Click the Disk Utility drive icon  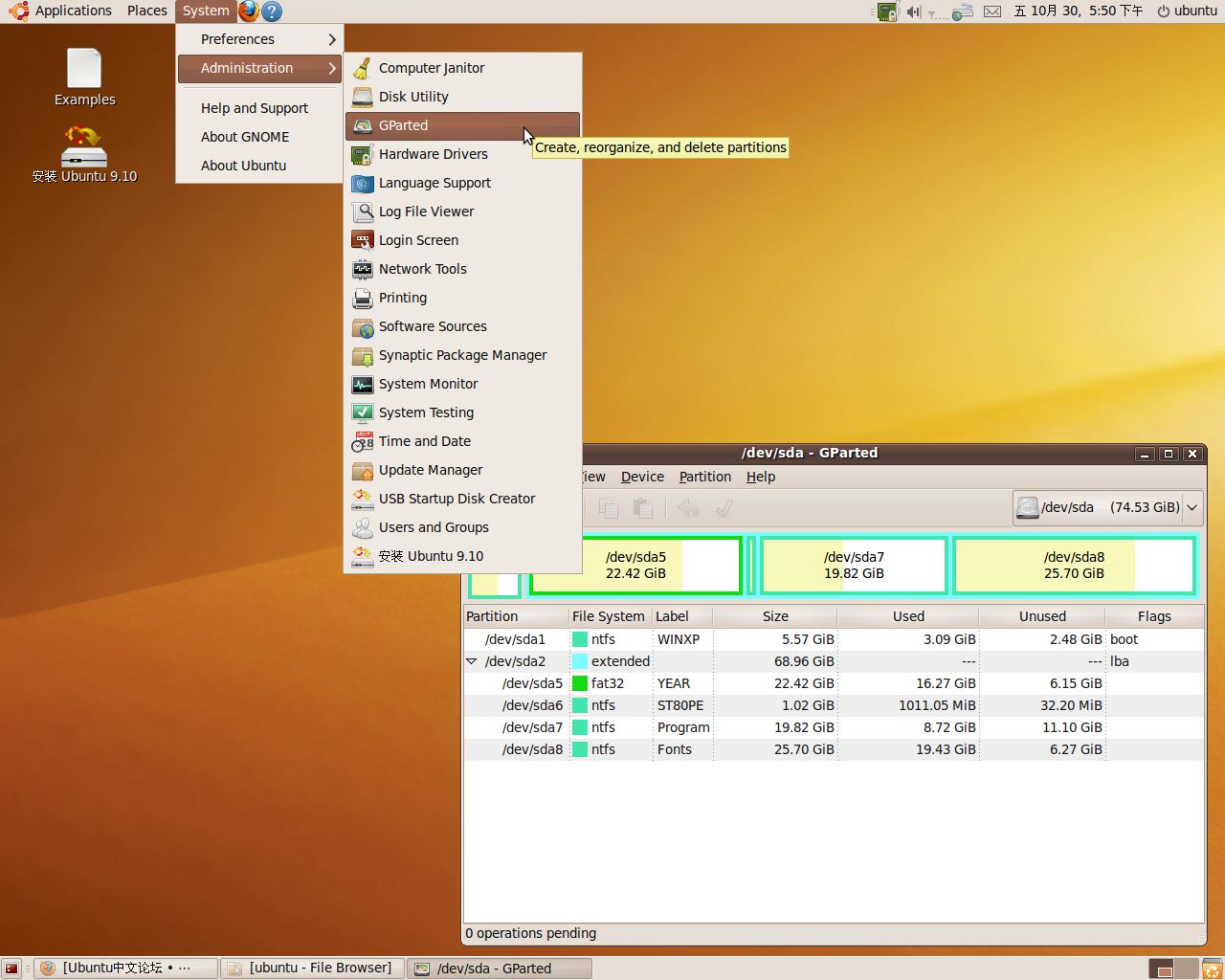coord(362,97)
